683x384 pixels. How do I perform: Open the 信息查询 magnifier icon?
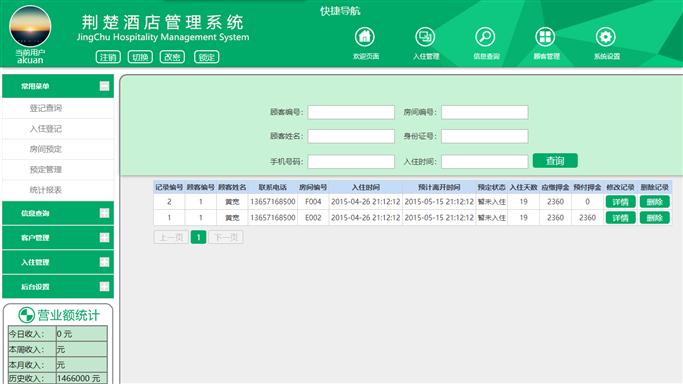[x=485, y=37]
